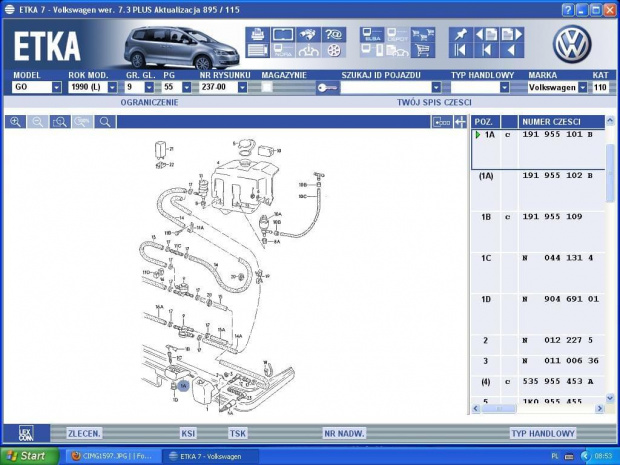This screenshot has width=620, height=465.
Task: Open the ROK MOD. dropdown
Action: 113,87
